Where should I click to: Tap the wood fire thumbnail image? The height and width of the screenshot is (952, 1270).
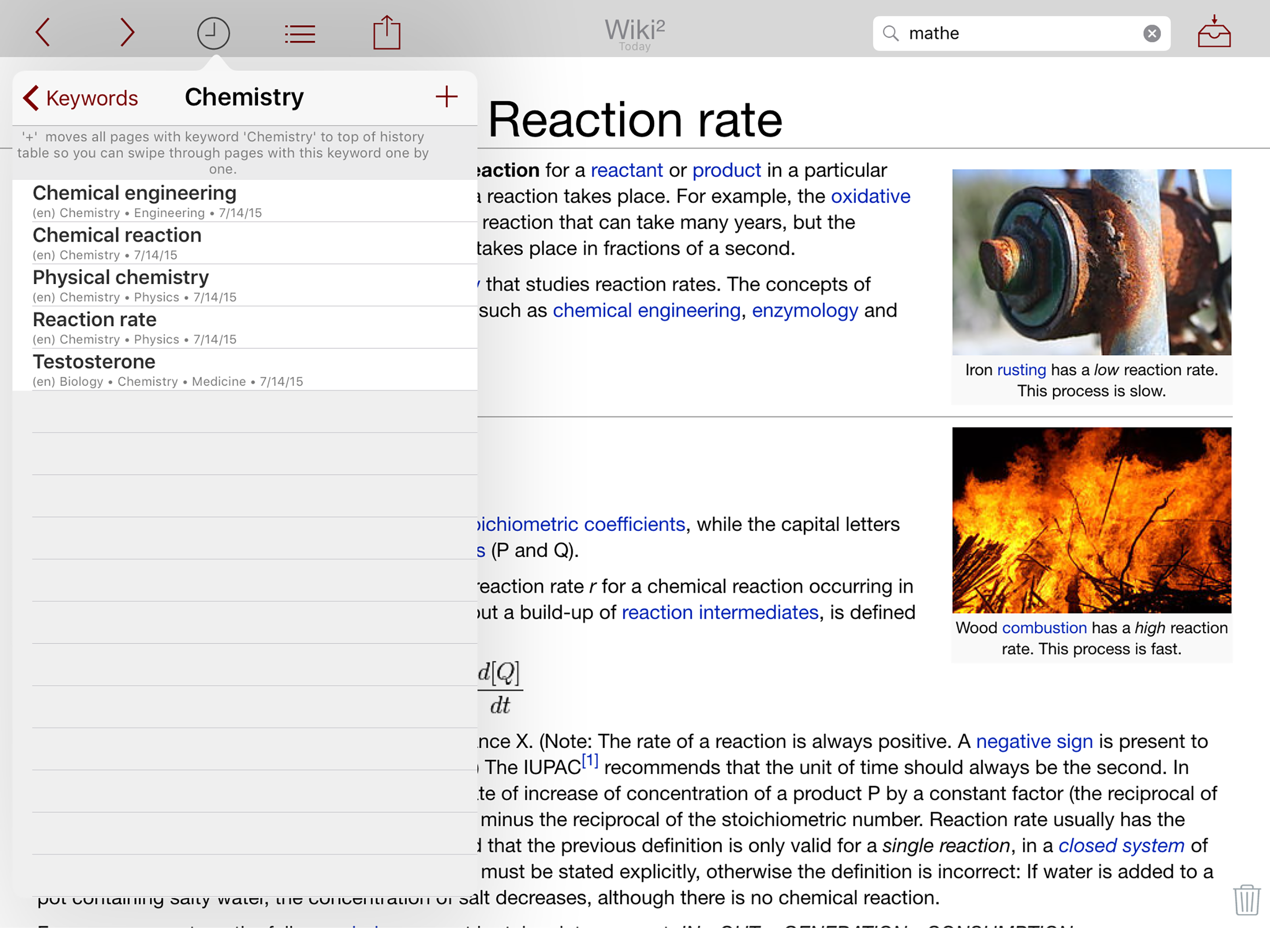[x=1091, y=520]
